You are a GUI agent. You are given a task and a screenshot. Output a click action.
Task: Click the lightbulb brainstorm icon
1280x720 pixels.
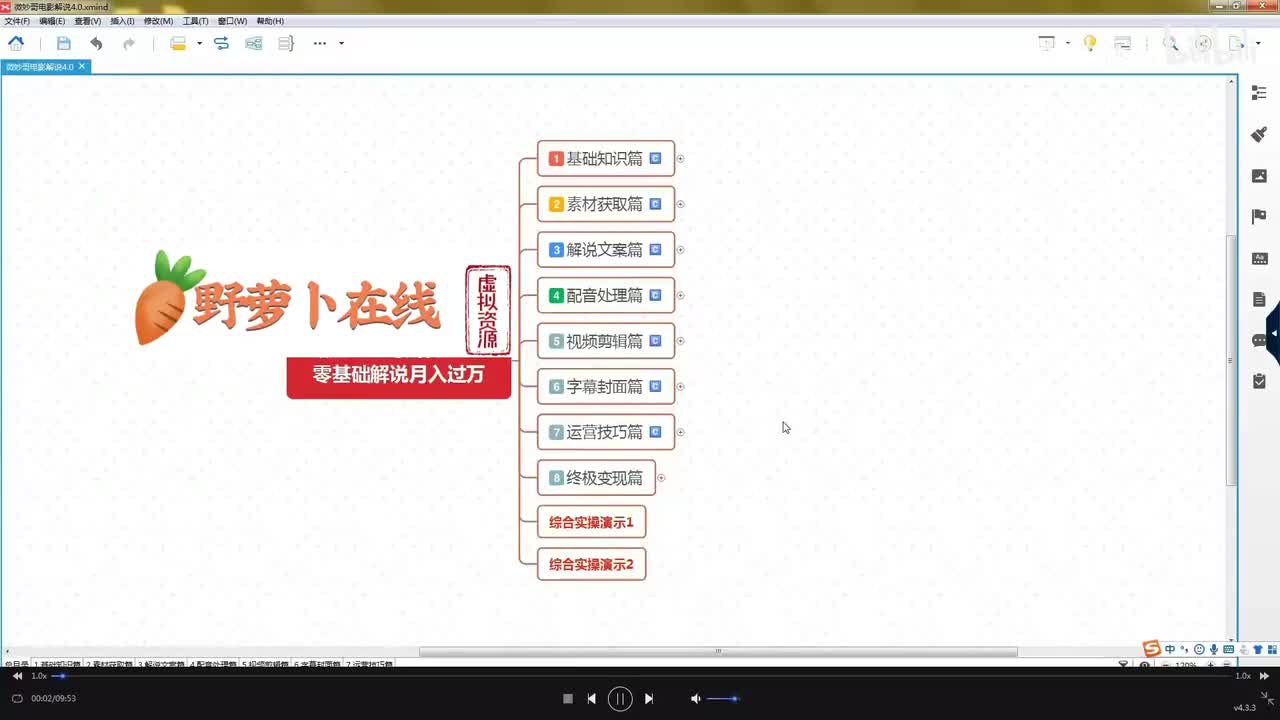tap(1090, 43)
